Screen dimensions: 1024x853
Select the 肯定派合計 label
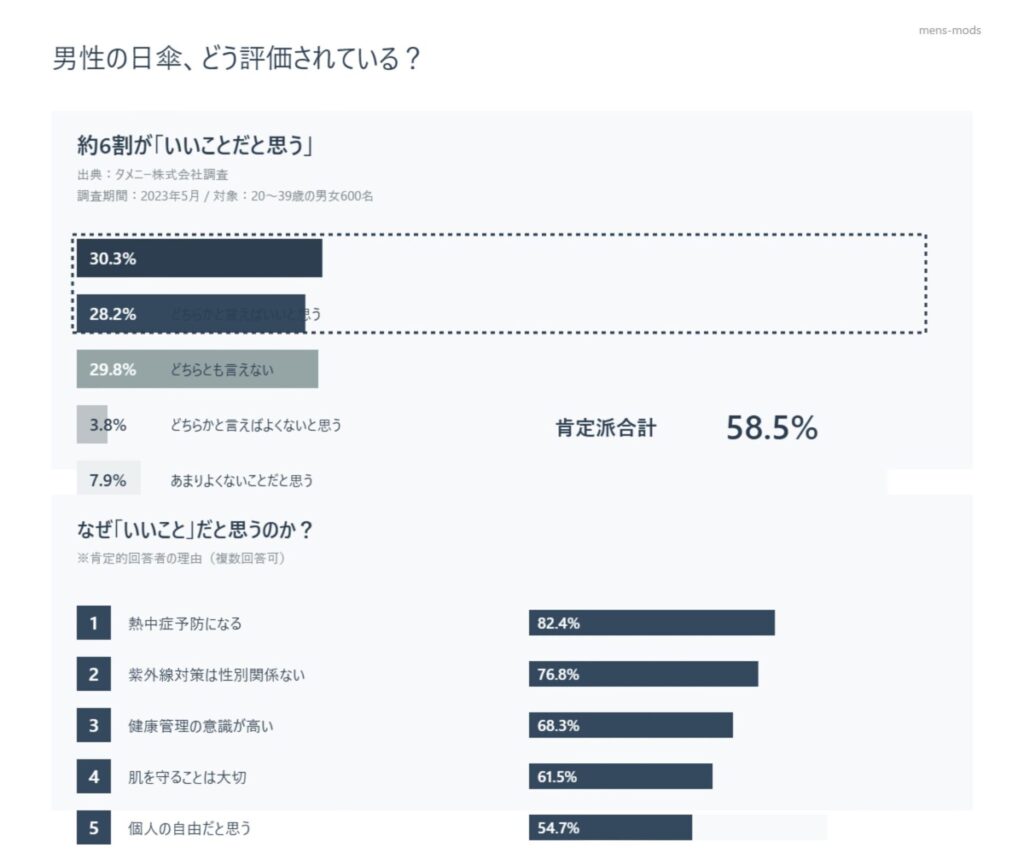[x=606, y=429]
